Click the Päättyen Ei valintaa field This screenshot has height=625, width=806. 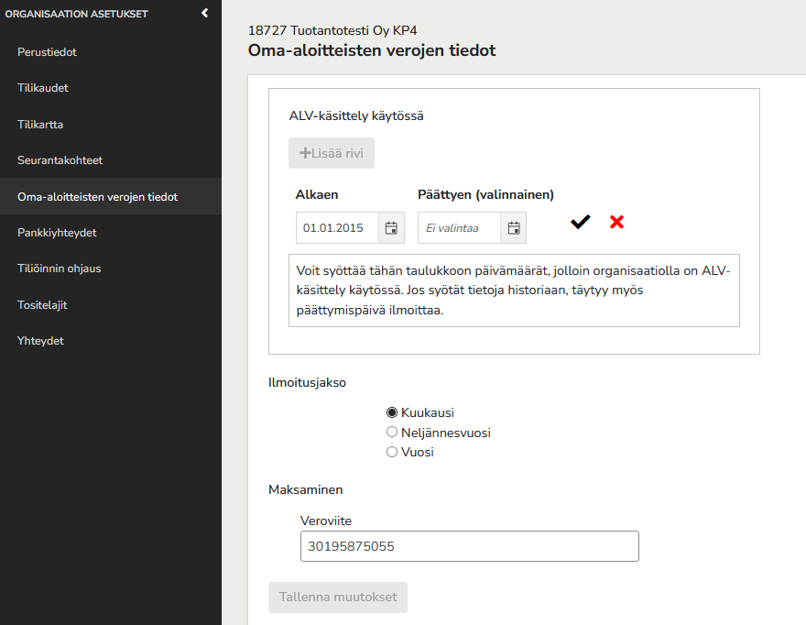460,228
